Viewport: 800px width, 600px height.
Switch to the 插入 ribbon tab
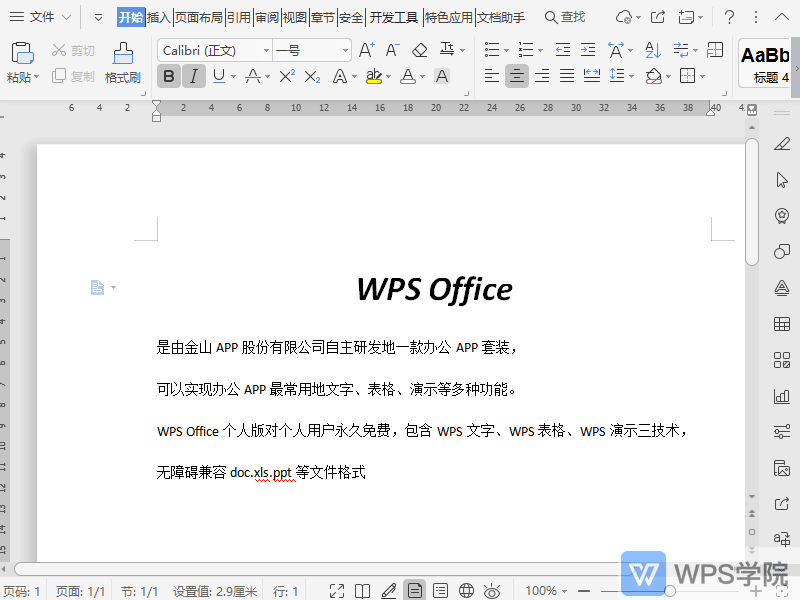[158, 17]
